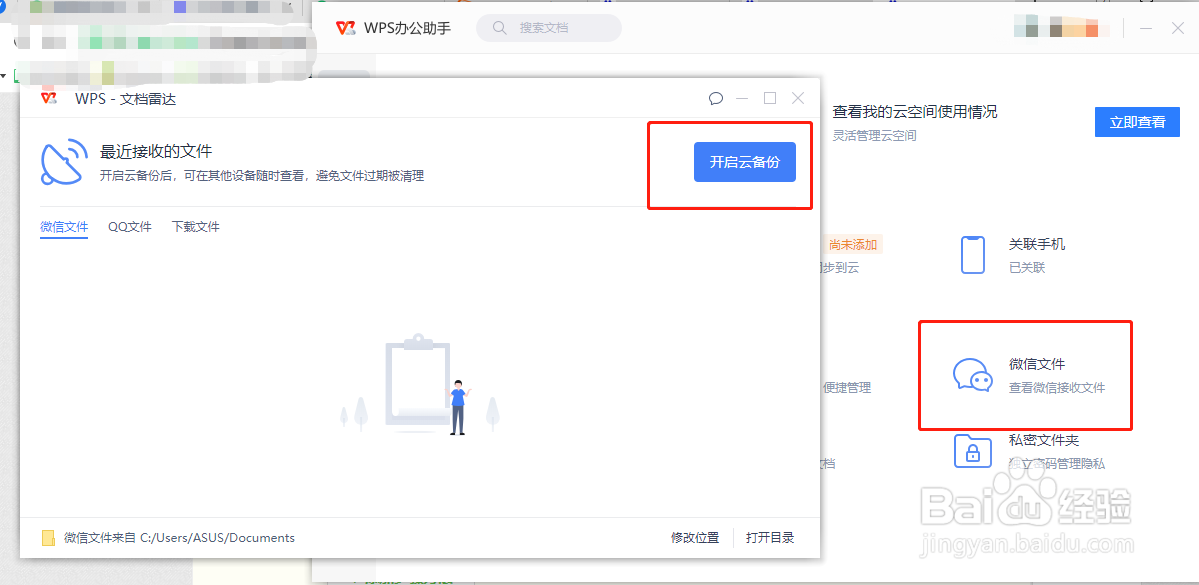
Task: Click 查看我的云空间使用情况 heading
Action: pos(915,112)
